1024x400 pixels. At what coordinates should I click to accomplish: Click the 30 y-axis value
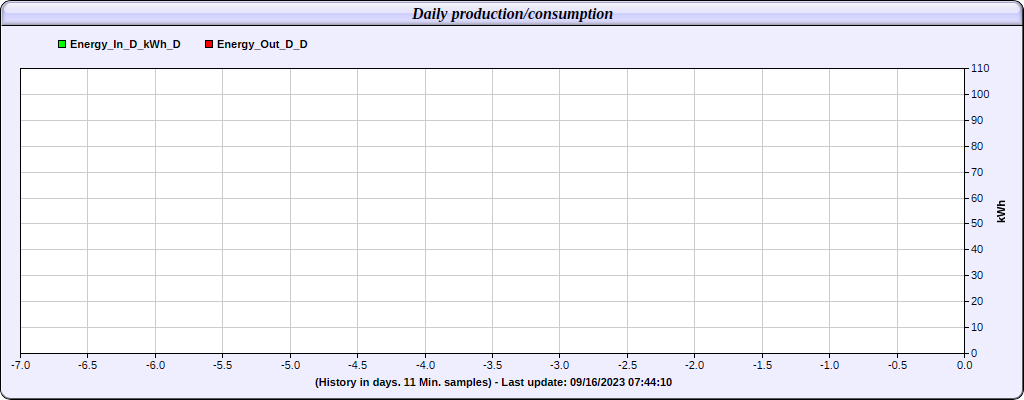pyautogui.click(x=978, y=276)
